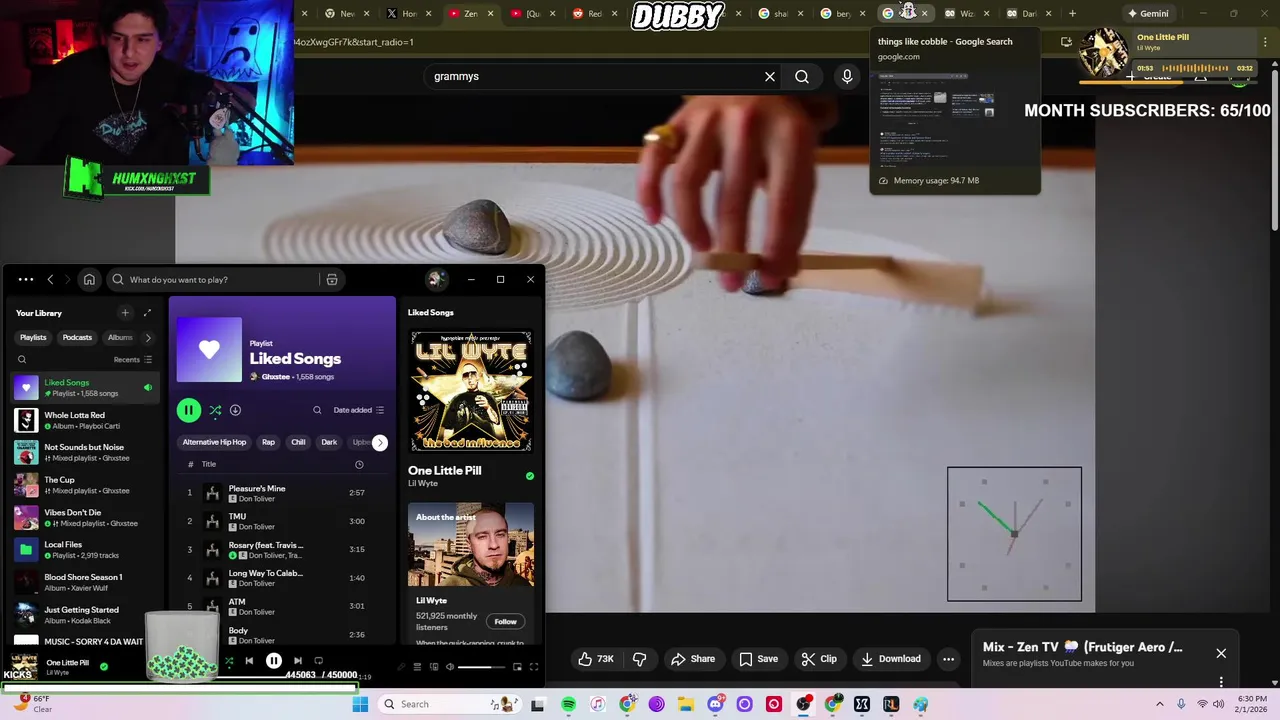1280x720 pixels.
Task: Toggle shuffle in Spotify bottom player bar
Action: (x=229, y=661)
